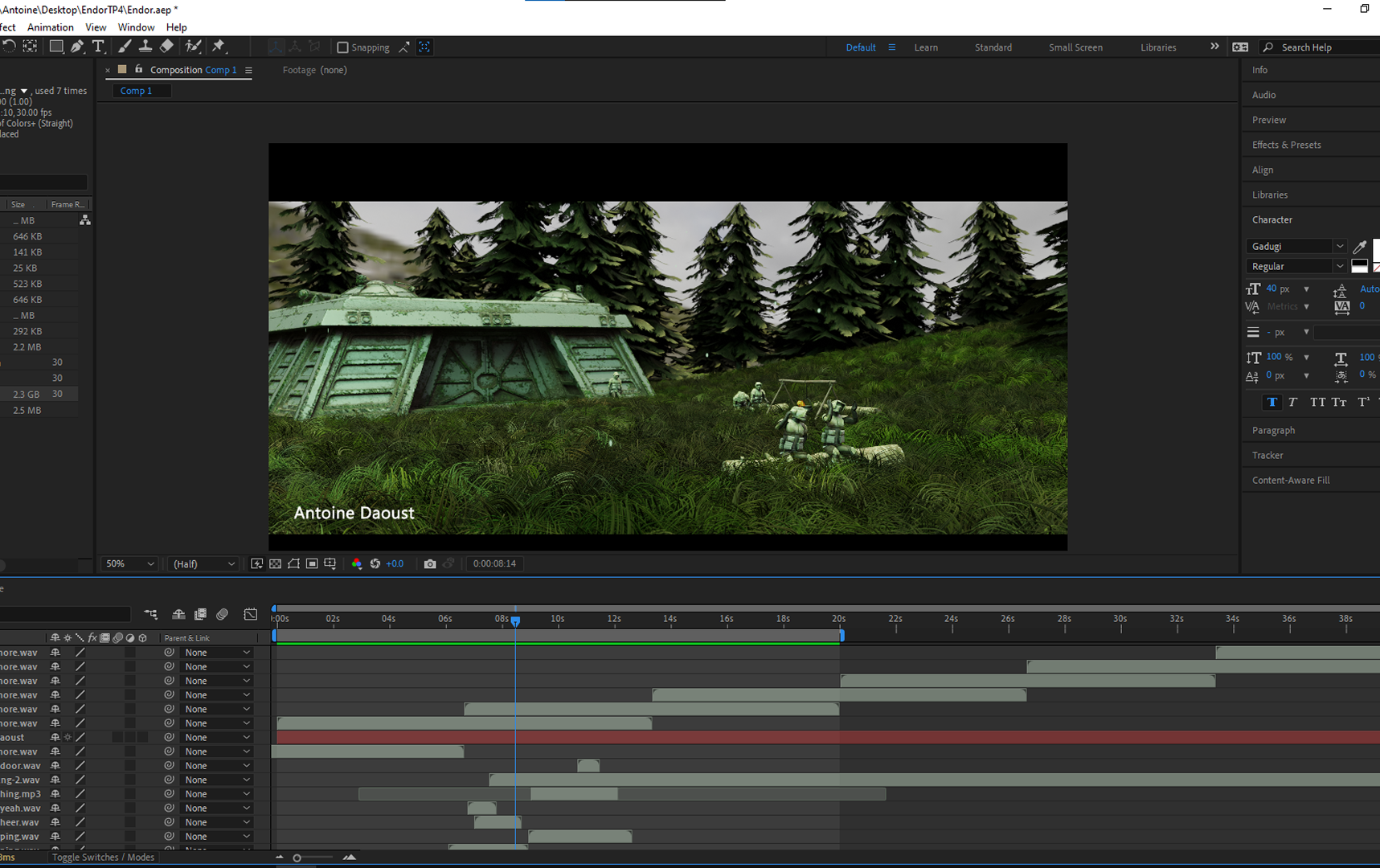Image resolution: width=1380 pixels, height=868 pixels.
Task: Open the Animation menu
Action: [50, 27]
